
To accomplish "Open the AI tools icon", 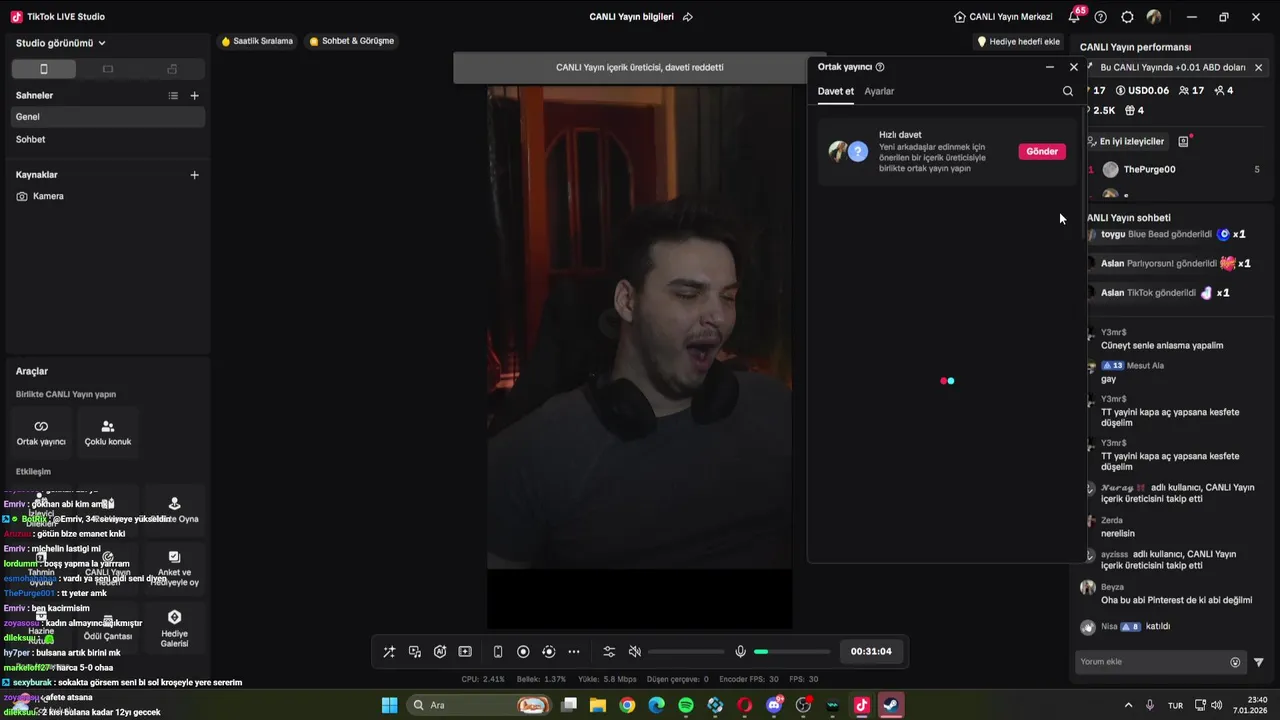I will [440, 652].
